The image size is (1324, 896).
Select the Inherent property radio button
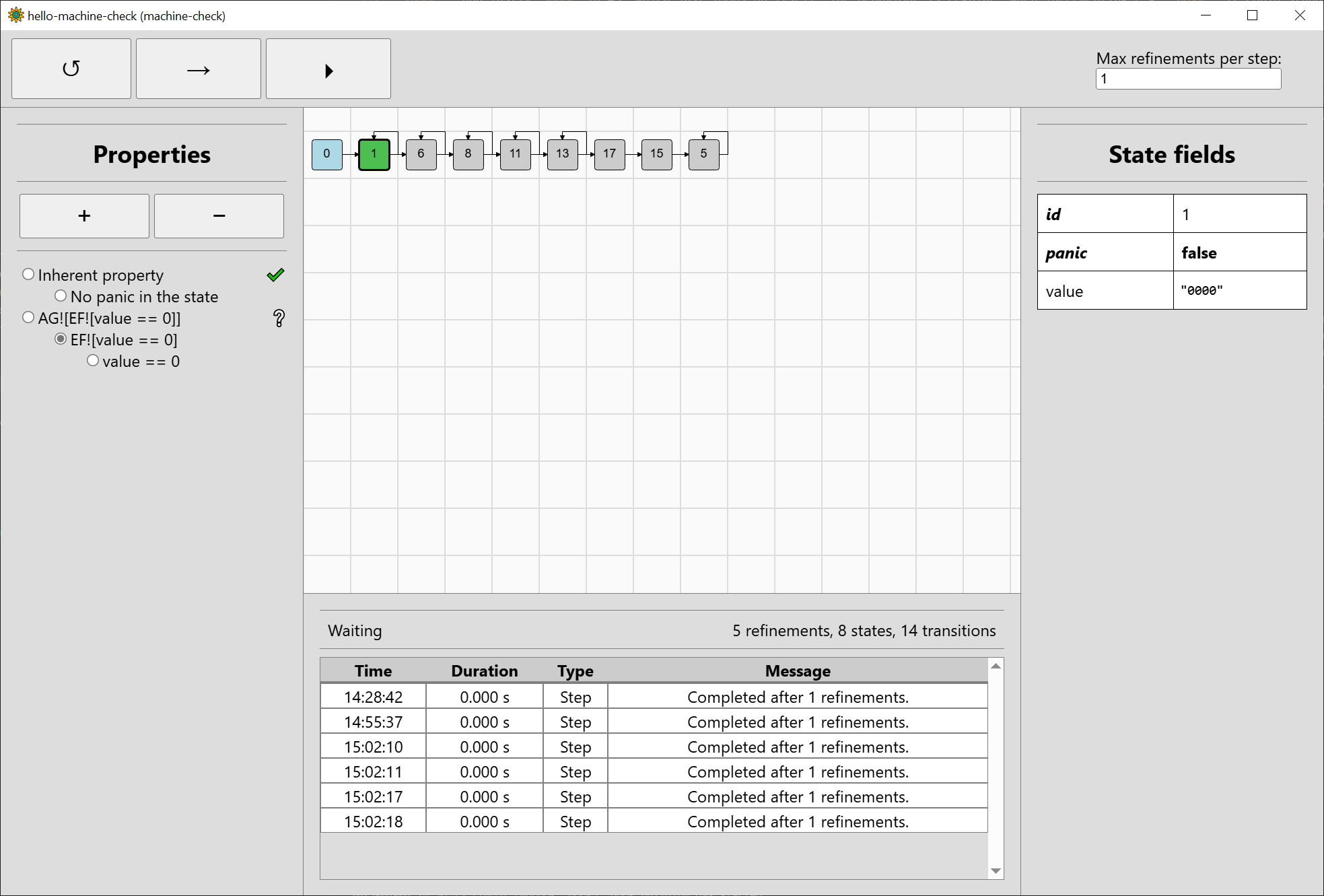(x=28, y=275)
